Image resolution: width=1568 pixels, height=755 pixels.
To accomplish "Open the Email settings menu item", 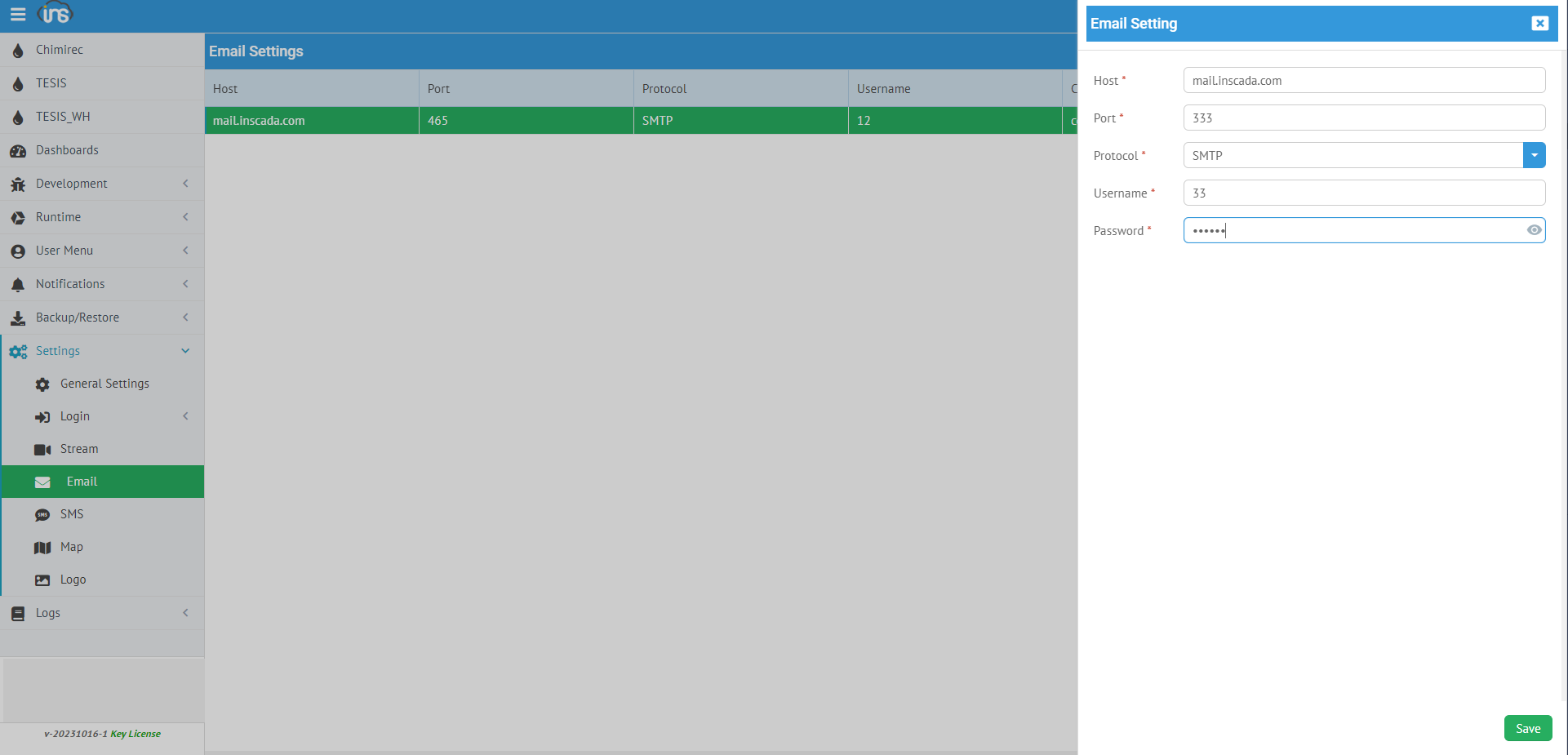I will (x=82, y=482).
